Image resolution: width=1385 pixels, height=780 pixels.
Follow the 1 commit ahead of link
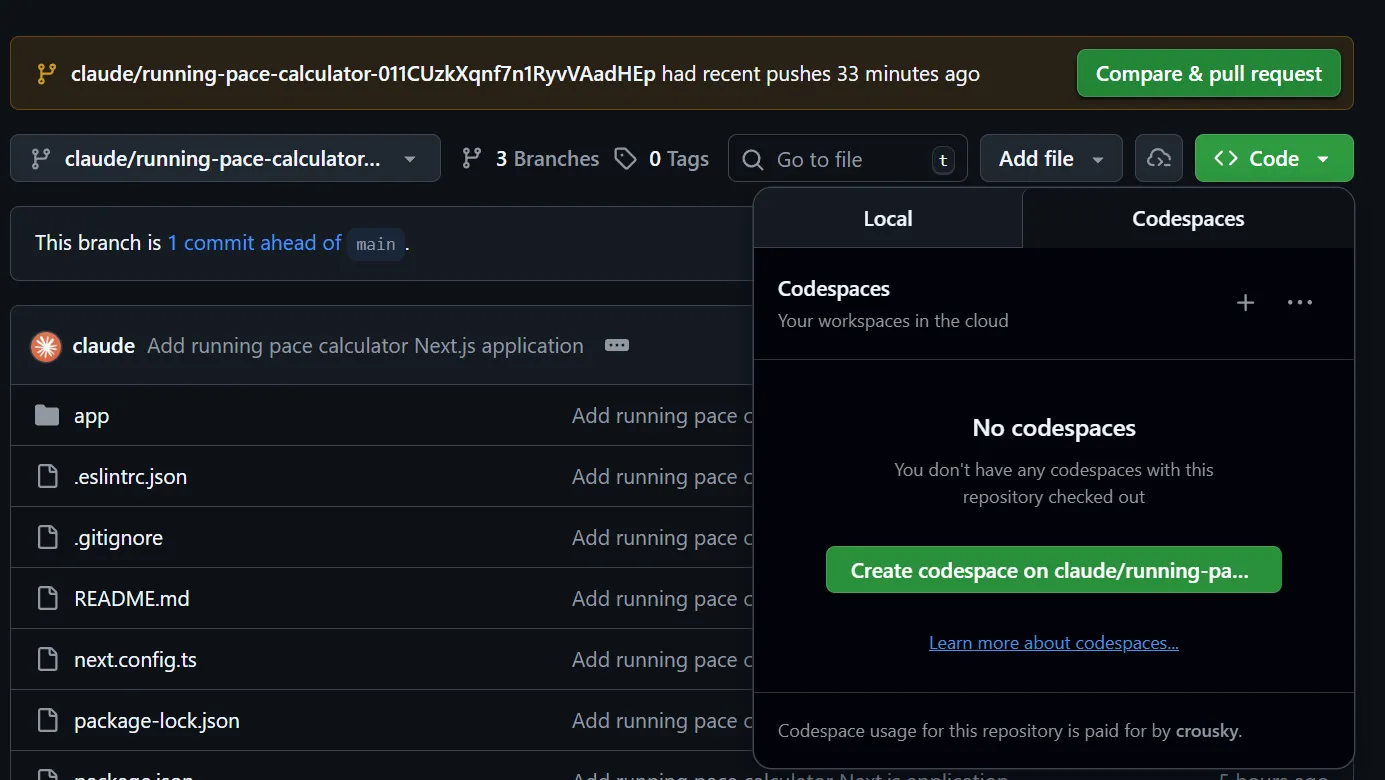(254, 243)
